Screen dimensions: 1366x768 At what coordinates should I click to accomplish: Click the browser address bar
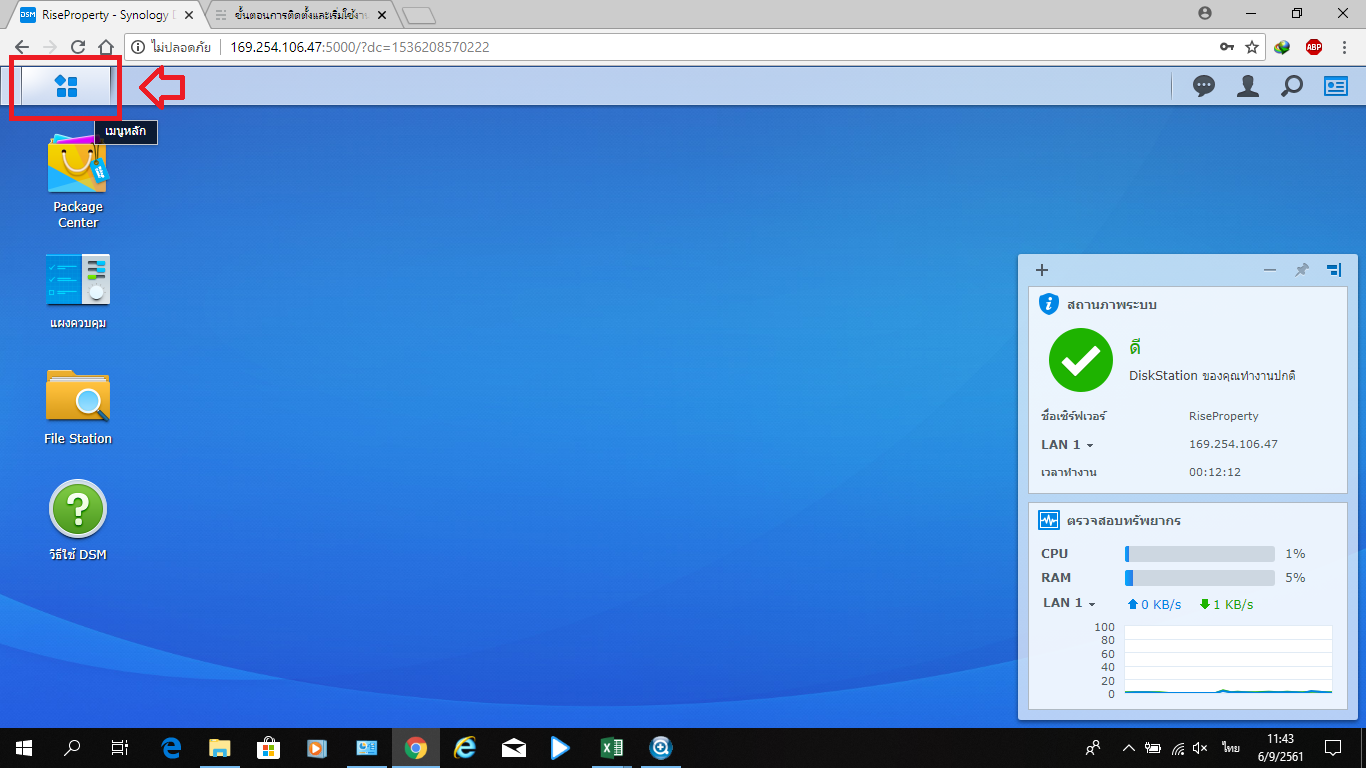pyautogui.click(x=700, y=47)
